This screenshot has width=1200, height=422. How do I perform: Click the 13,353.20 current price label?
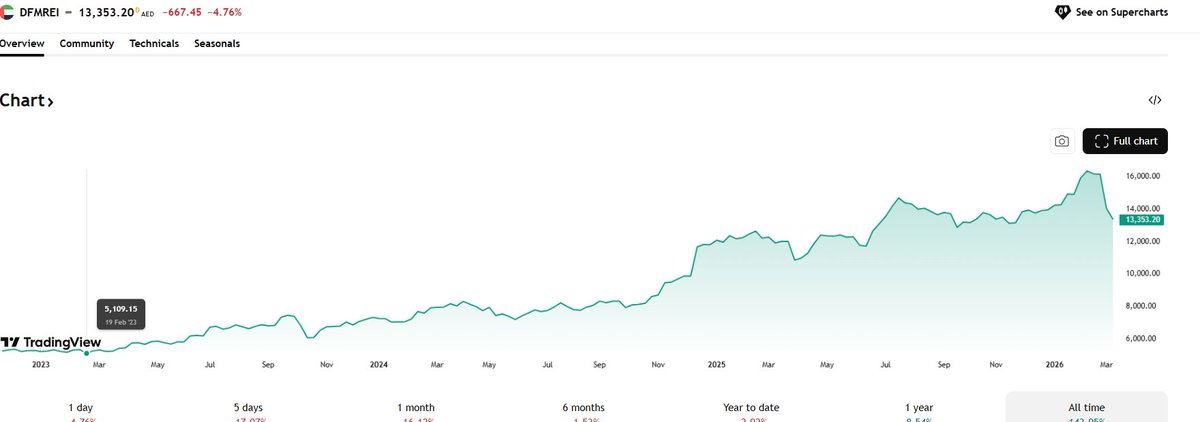click(1141, 219)
